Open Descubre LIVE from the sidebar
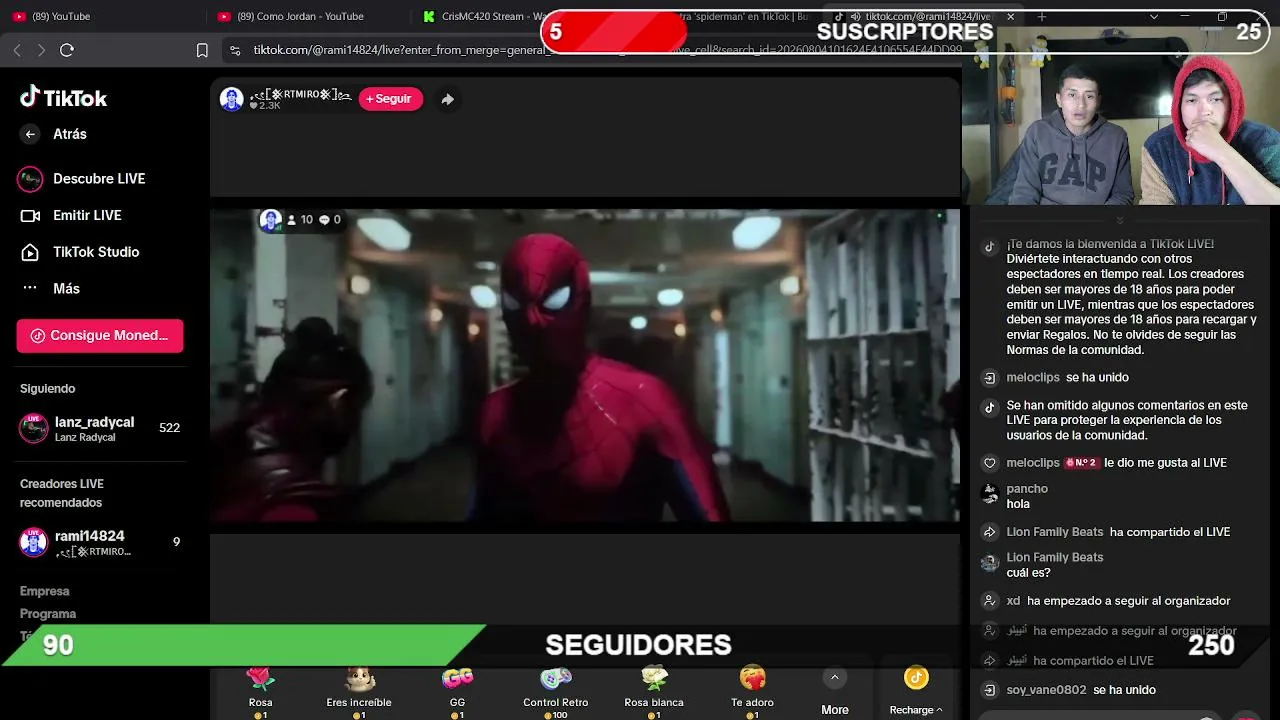Viewport: 1280px width, 720px height. (x=83, y=179)
